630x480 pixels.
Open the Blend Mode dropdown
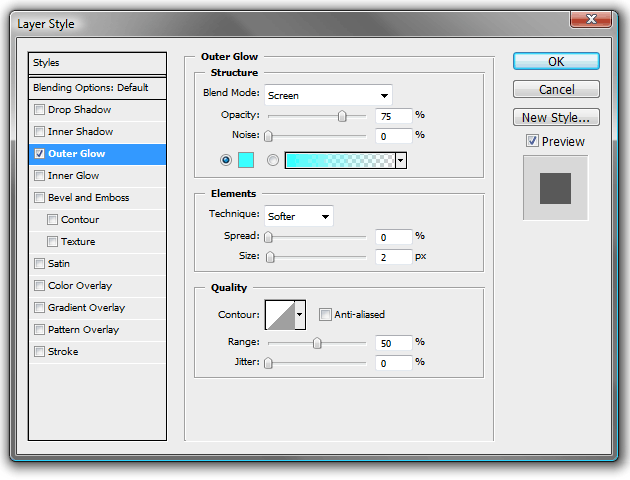click(x=328, y=95)
